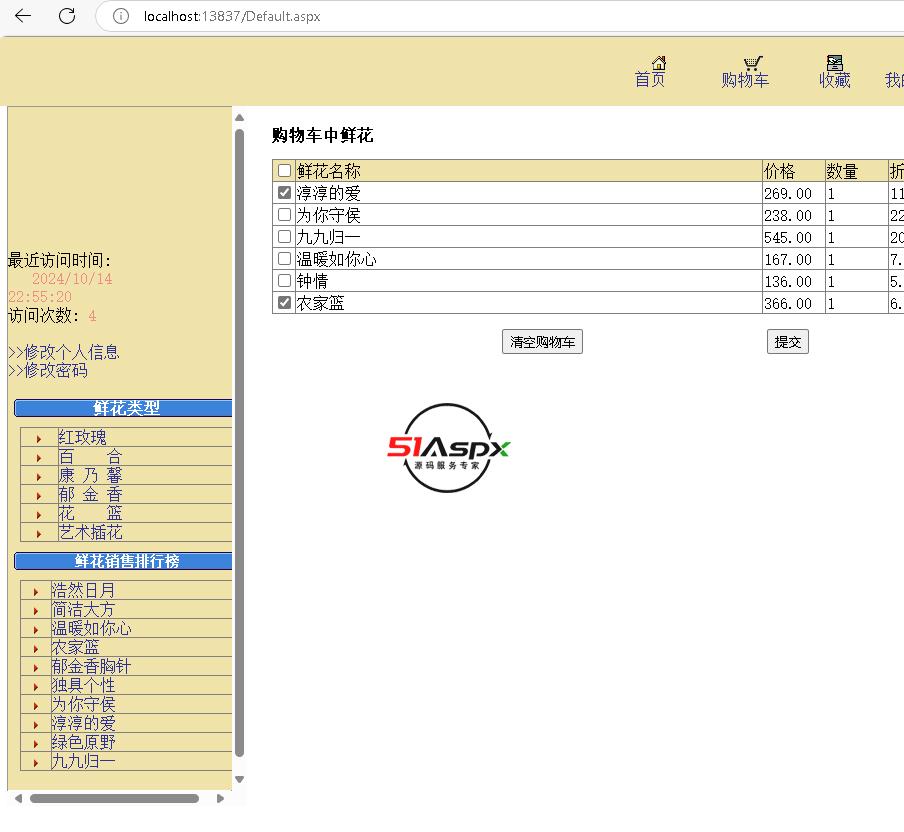Click sidebar scroll up arrow

(239, 118)
